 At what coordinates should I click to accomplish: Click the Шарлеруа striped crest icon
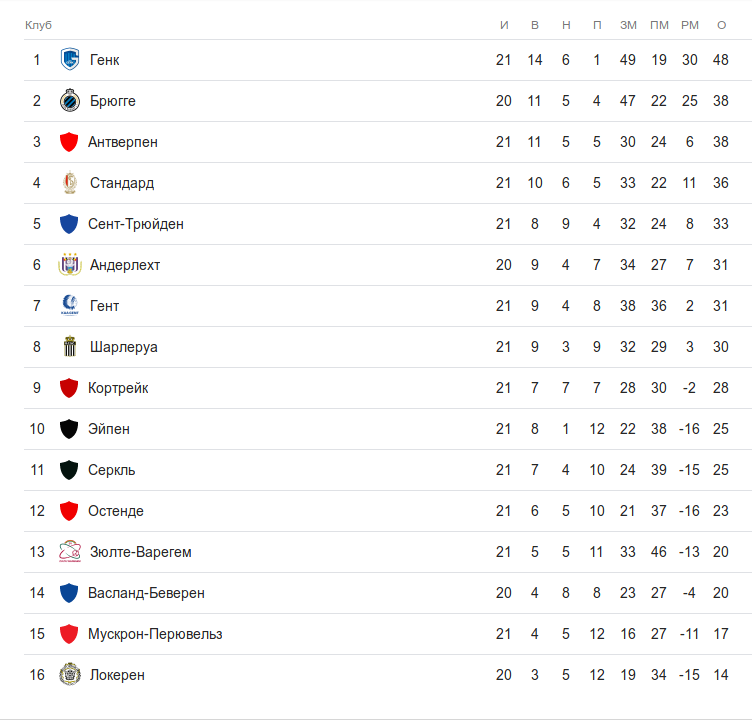[69, 347]
